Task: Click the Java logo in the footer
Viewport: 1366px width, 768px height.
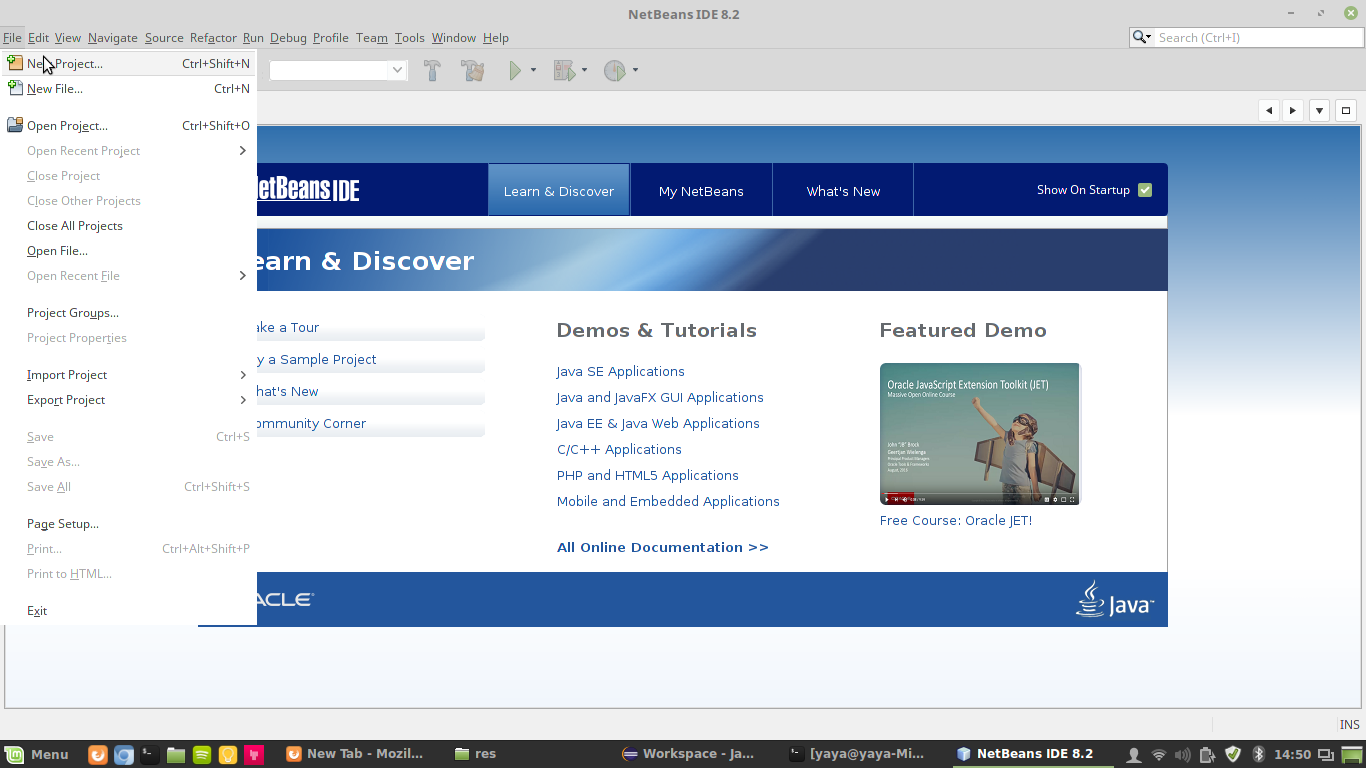Action: (1114, 599)
